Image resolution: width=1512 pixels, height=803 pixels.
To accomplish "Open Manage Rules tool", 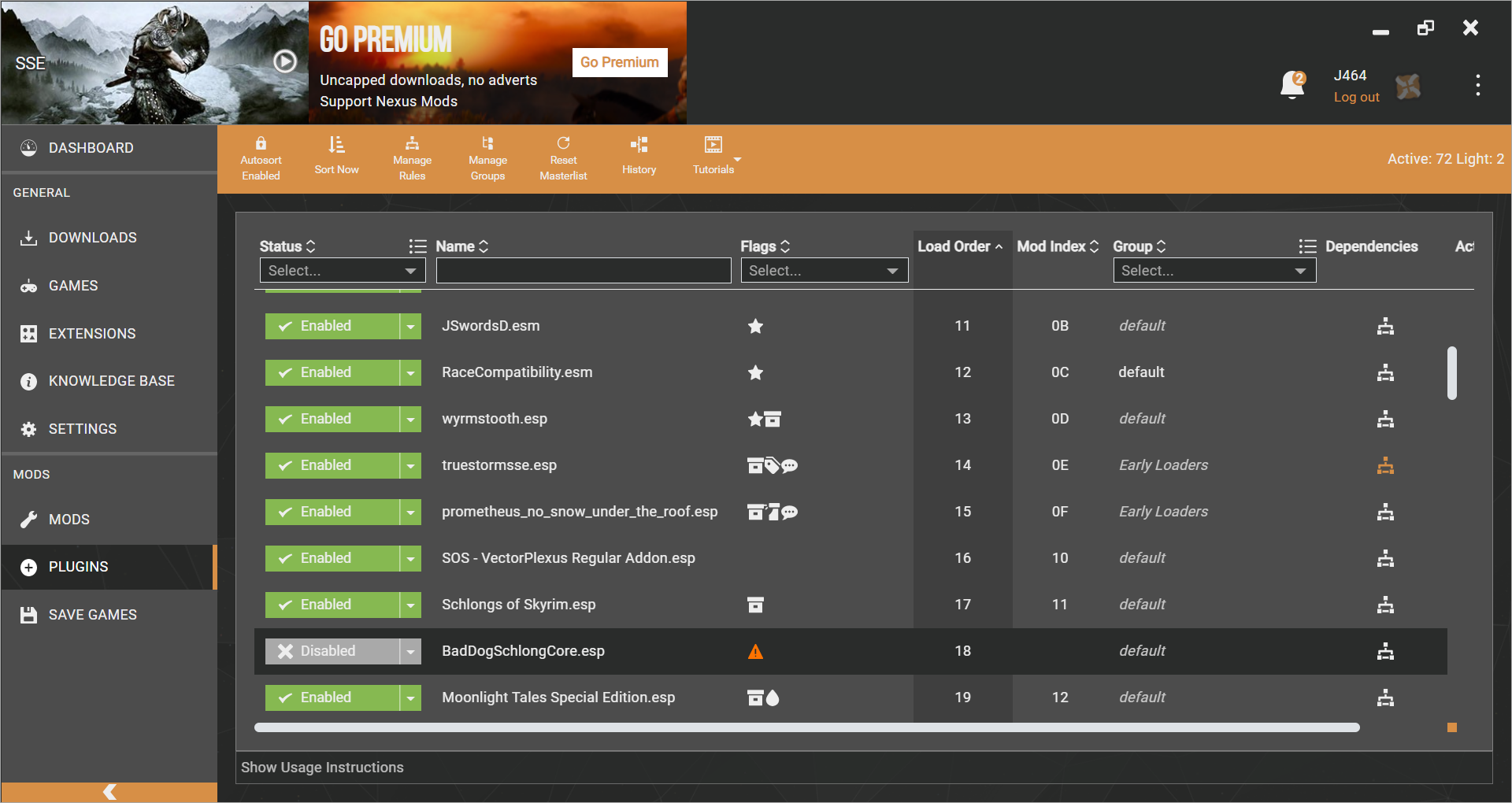I will [412, 158].
